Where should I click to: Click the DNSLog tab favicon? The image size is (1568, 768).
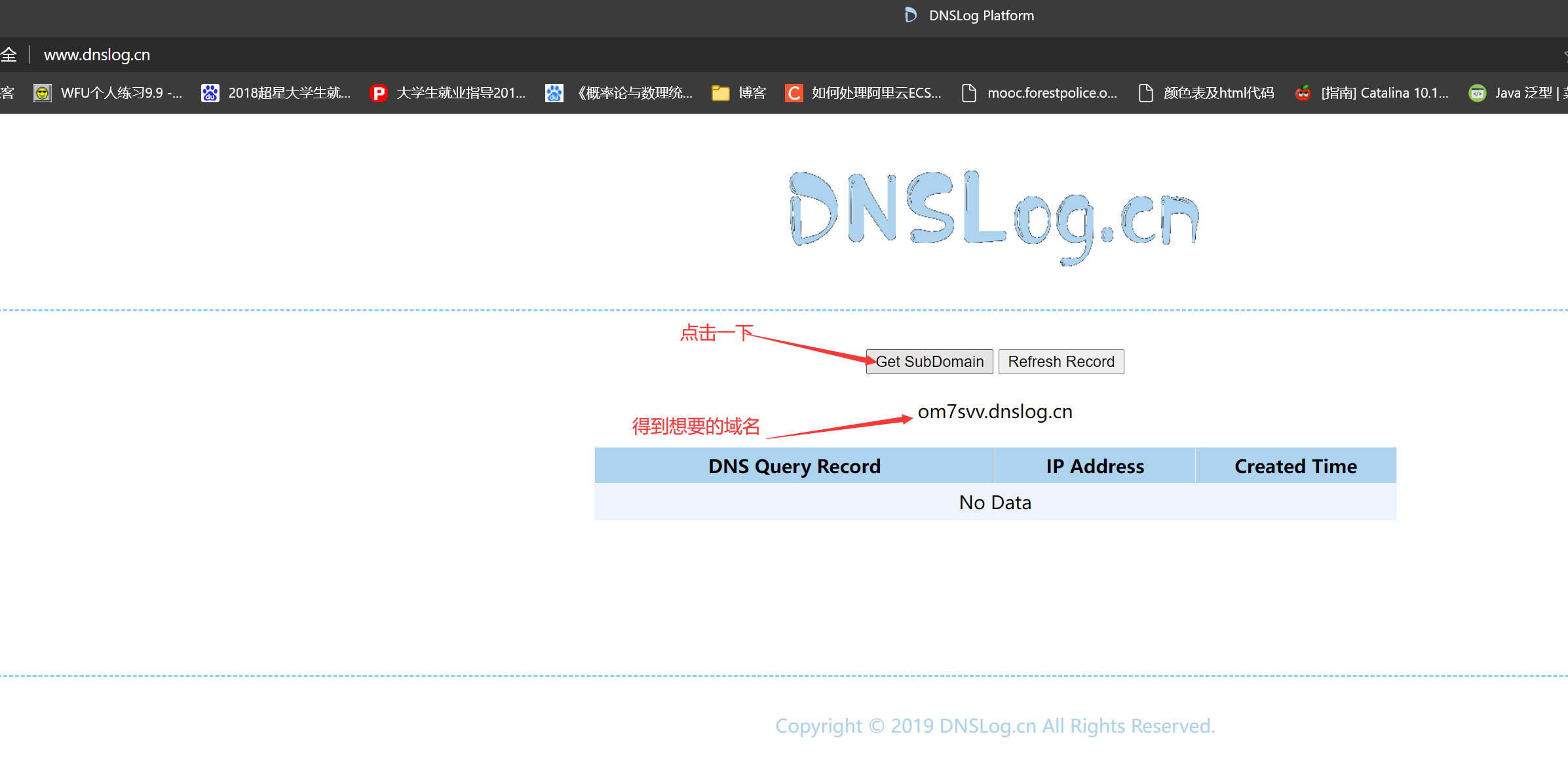point(910,15)
